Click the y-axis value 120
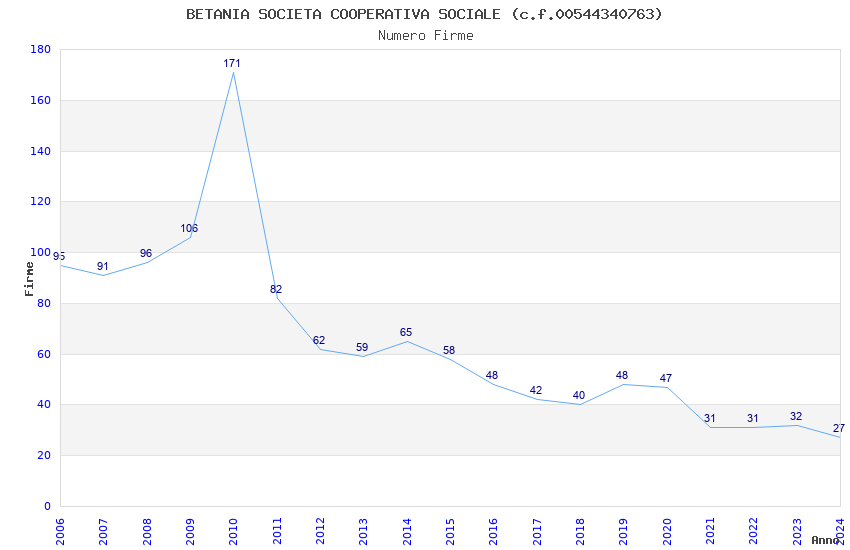 (x=41, y=202)
